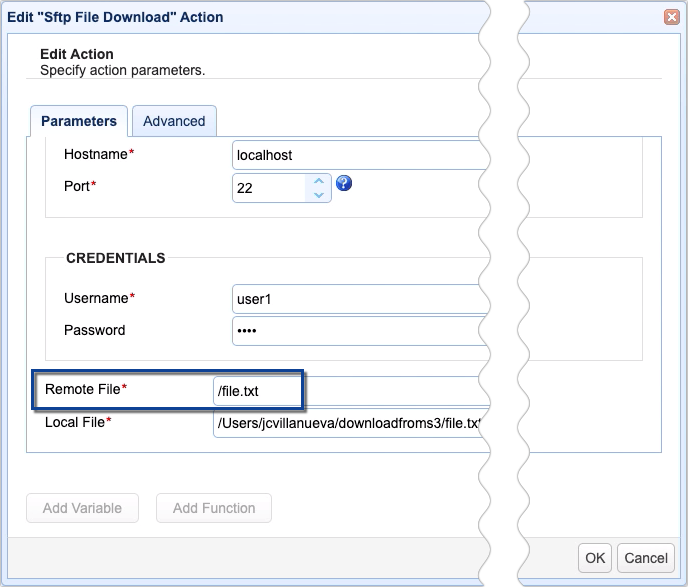
Task: Focus the Port number field
Action: point(270,187)
